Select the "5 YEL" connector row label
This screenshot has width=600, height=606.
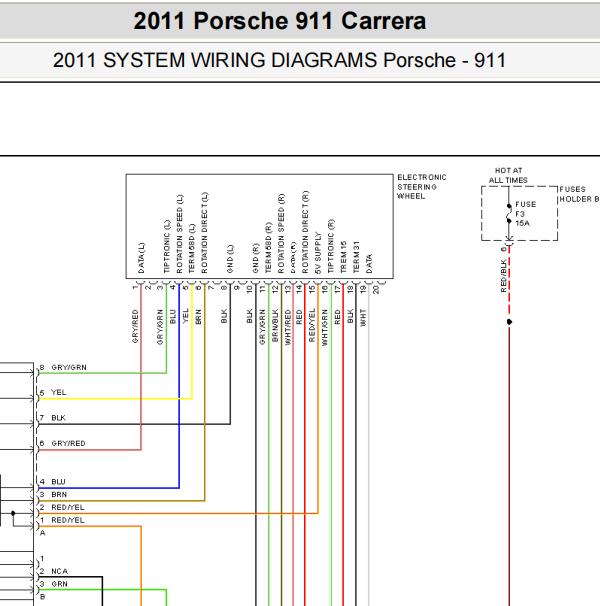pyautogui.click(x=53, y=392)
